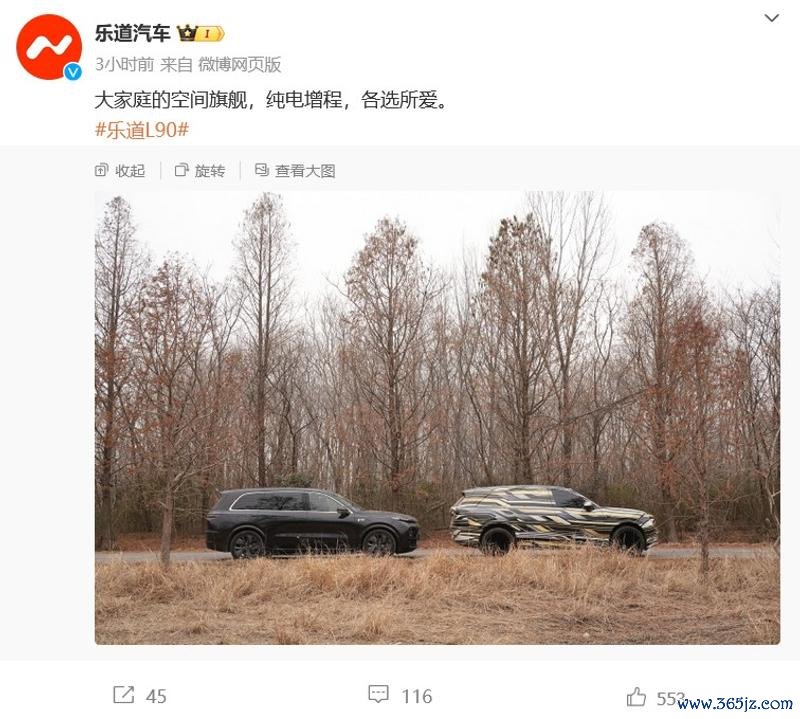Open the 乐道汽车 account name link

point(132,34)
